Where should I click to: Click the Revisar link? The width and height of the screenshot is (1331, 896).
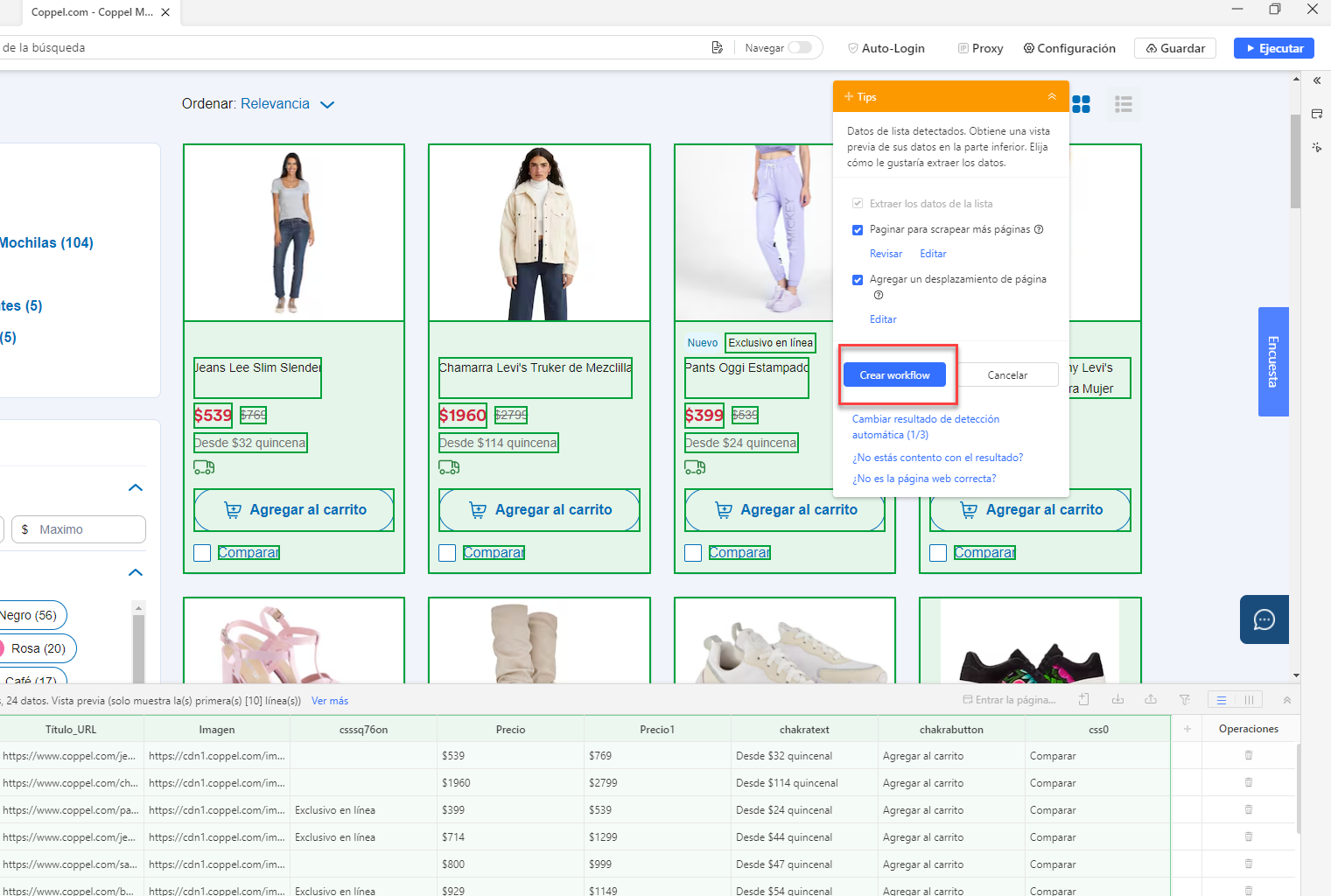pos(886,254)
